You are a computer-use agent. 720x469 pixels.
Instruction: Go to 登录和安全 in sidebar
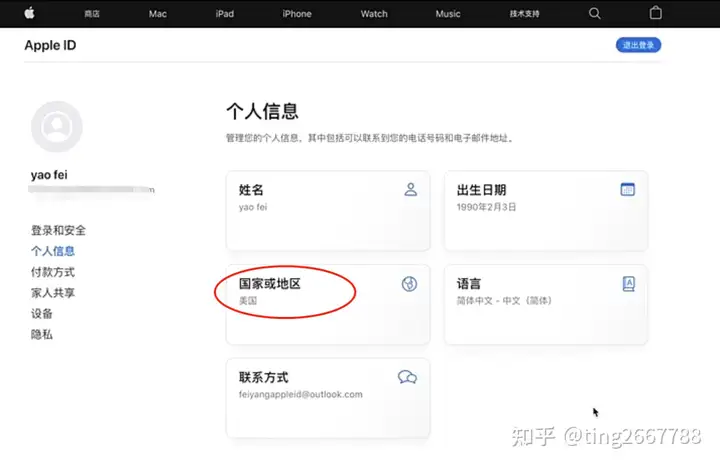(x=58, y=230)
